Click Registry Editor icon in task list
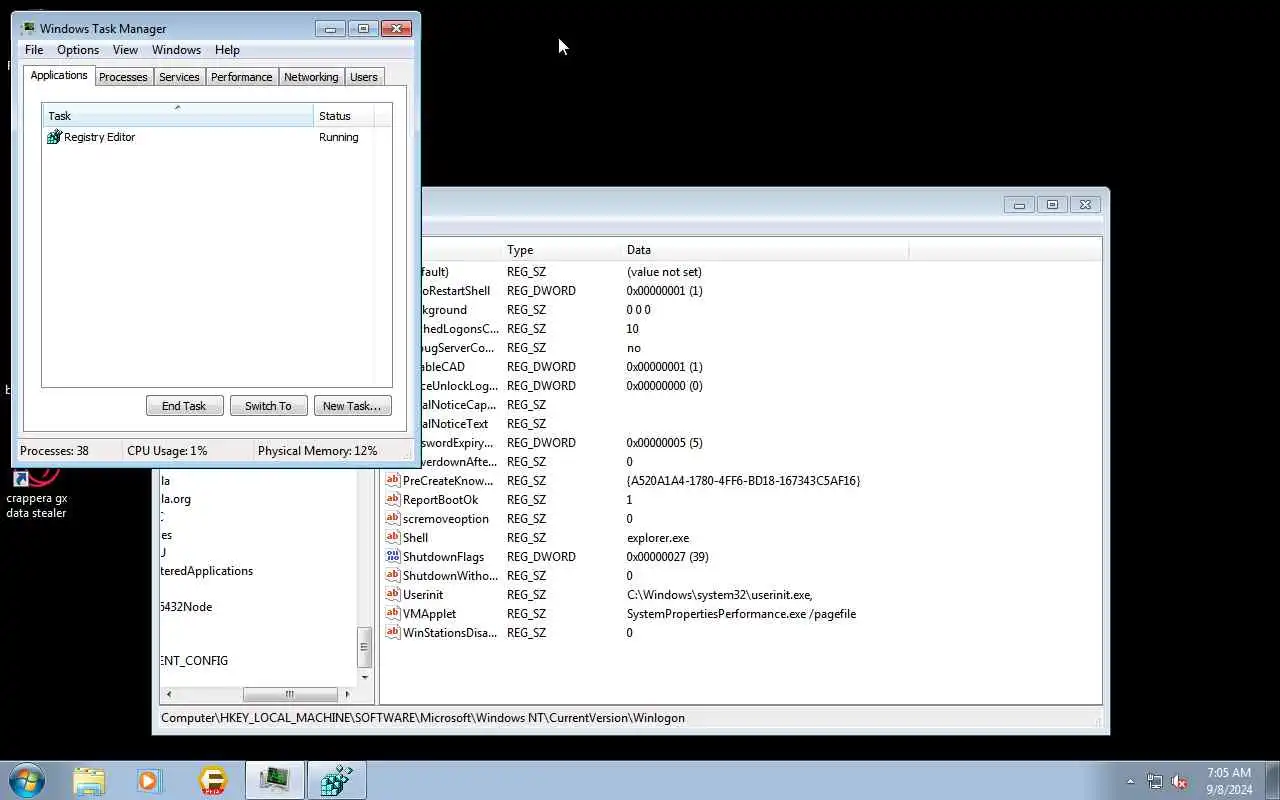 click(55, 137)
